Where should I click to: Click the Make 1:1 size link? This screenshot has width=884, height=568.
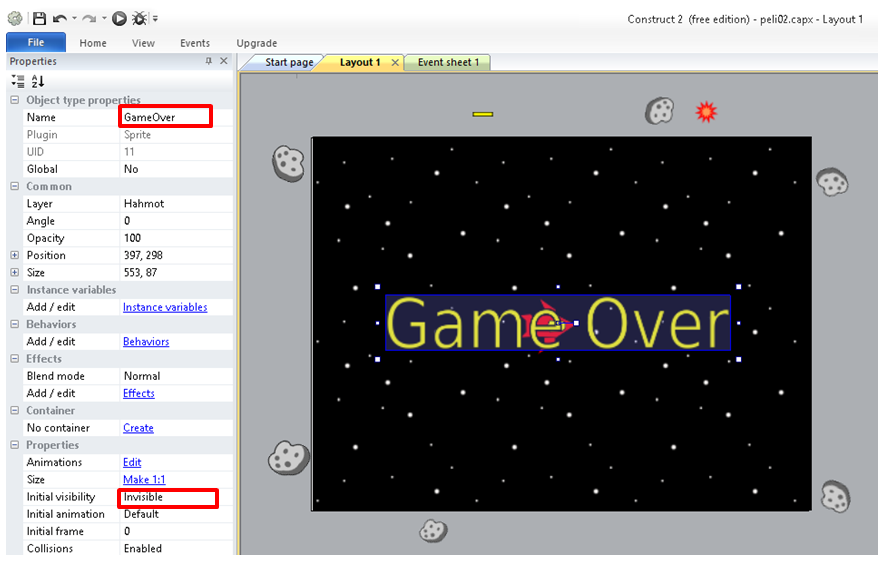(x=144, y=479)
